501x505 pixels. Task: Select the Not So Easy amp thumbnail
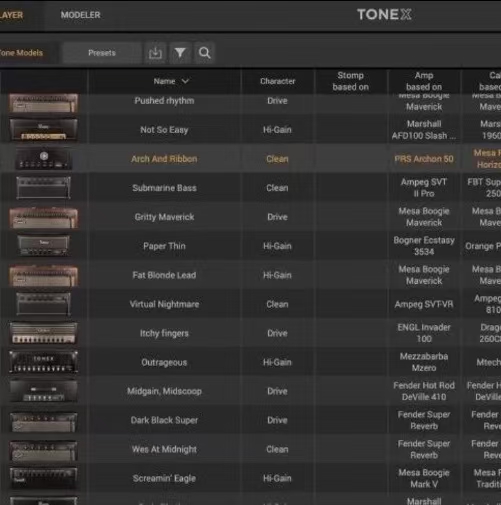[x=44, y=129]
